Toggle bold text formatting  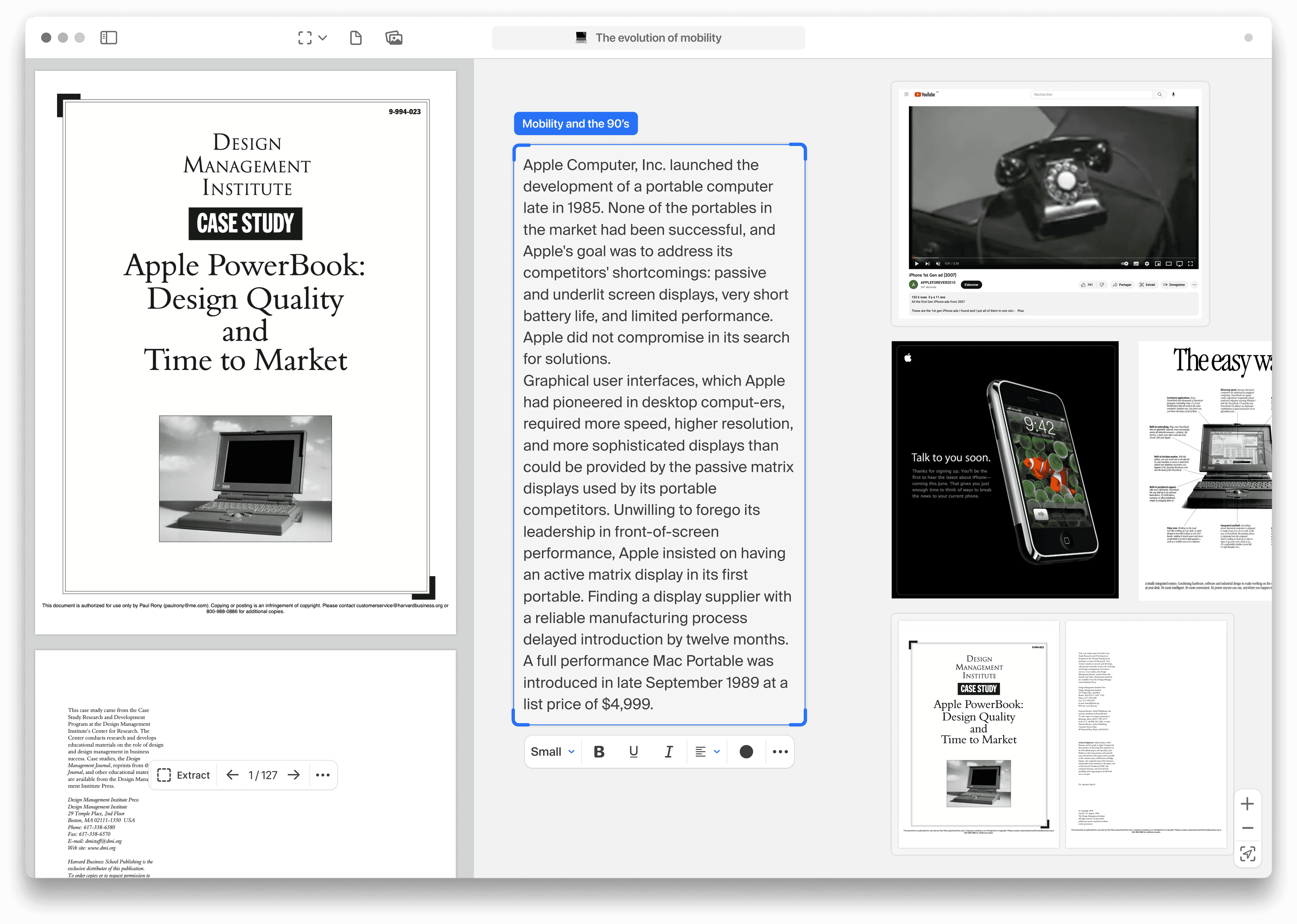click(599, 751)
